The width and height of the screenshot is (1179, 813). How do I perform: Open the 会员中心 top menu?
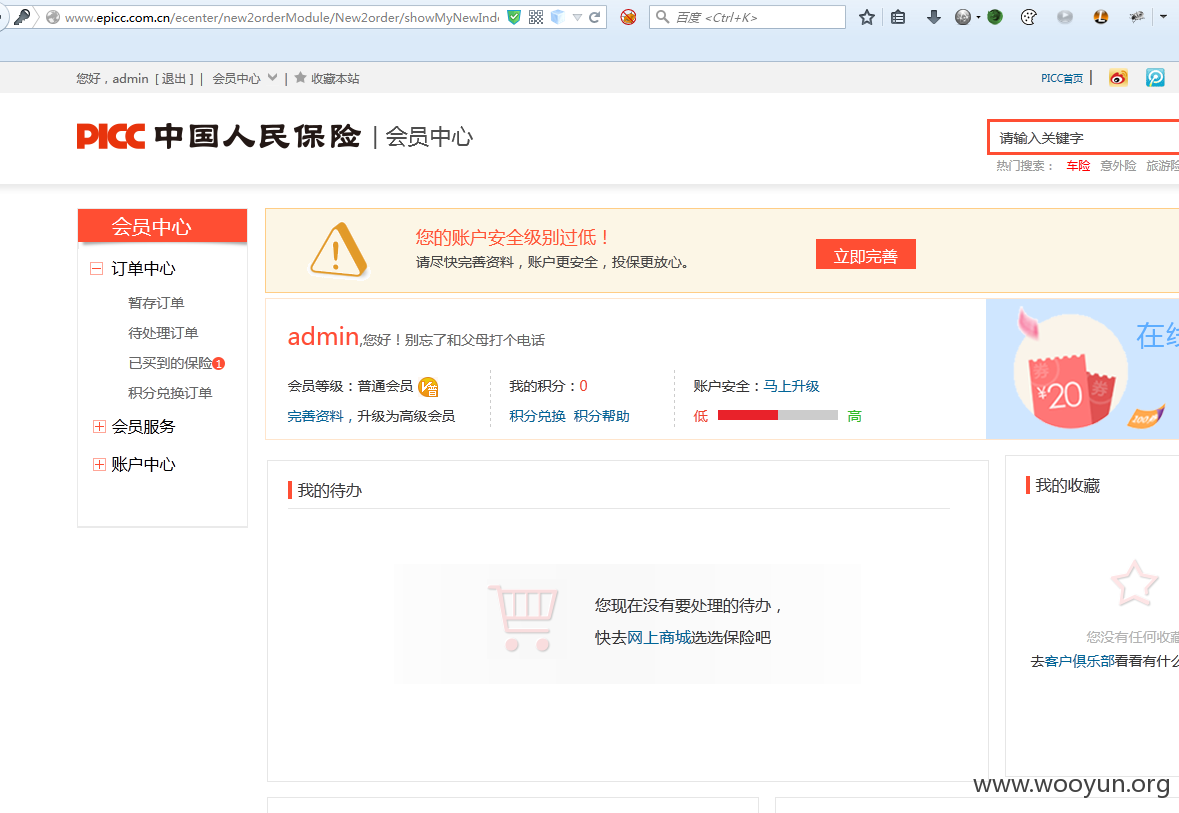point(236,78)
